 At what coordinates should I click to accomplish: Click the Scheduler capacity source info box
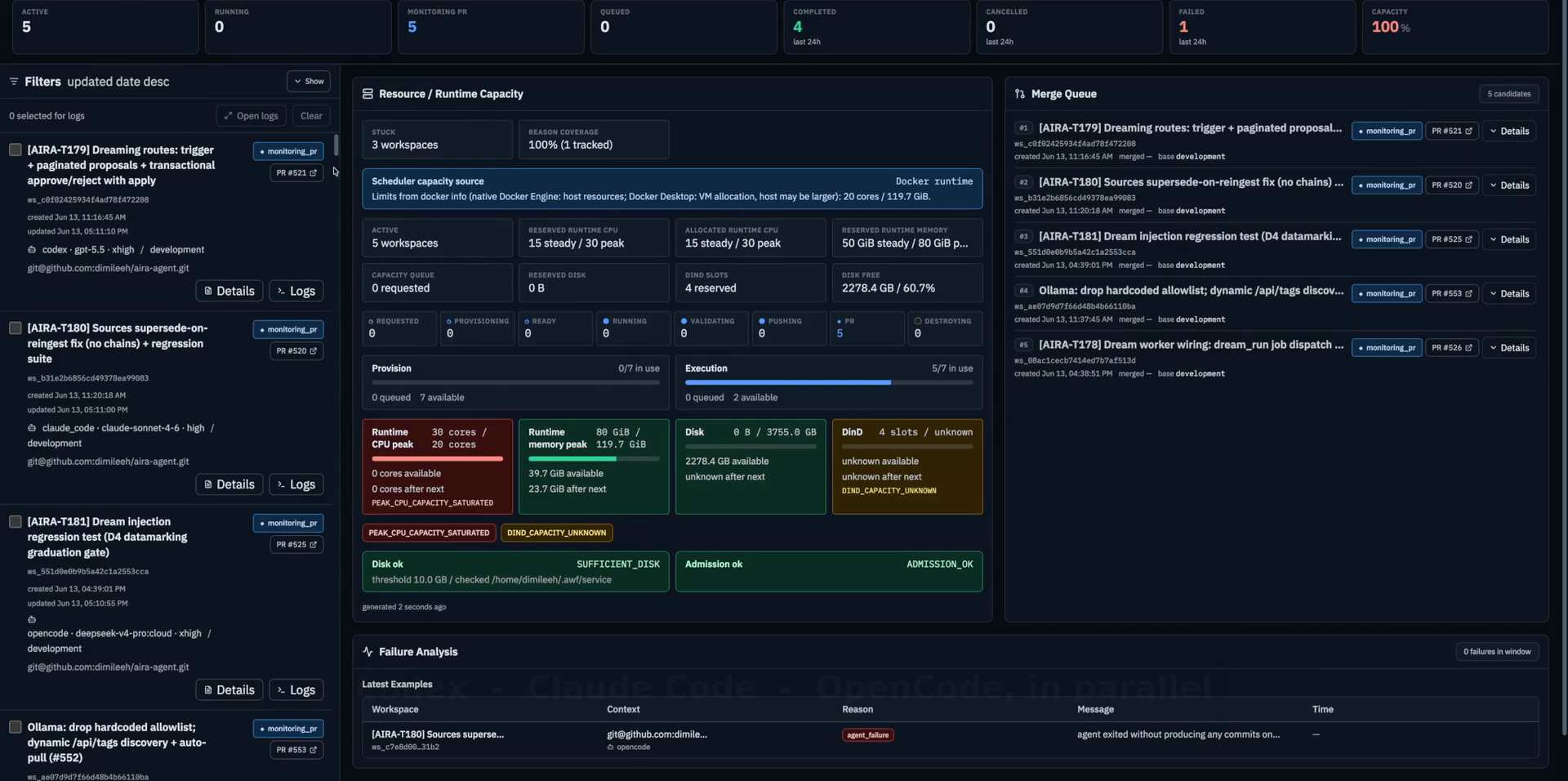[672, 189]
